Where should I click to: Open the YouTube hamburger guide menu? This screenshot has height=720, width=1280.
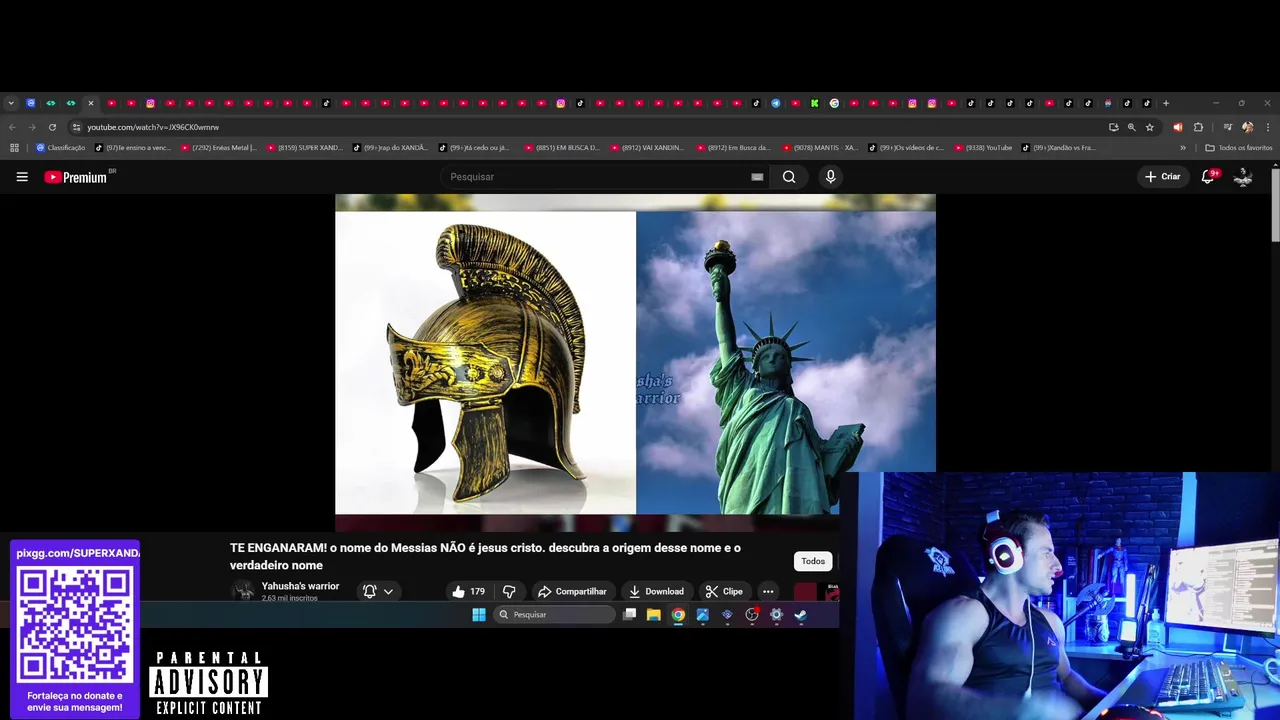[22, 177]
